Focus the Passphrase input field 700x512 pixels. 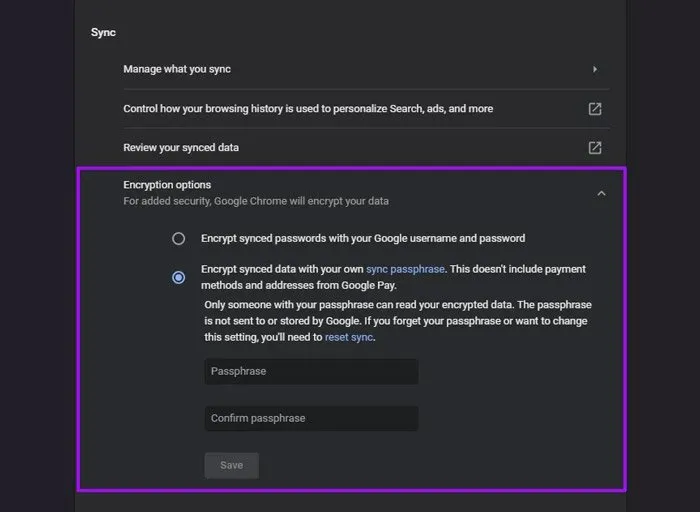coord(311,372)
